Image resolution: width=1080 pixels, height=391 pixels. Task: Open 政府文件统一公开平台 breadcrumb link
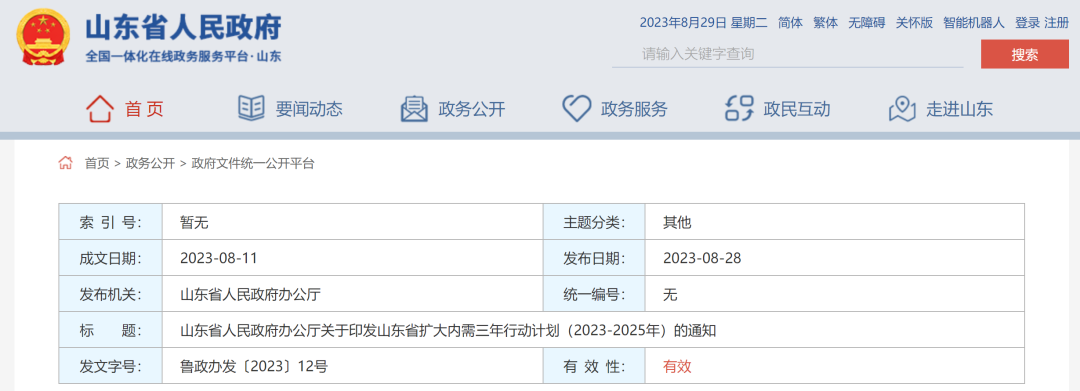point(253,164)
